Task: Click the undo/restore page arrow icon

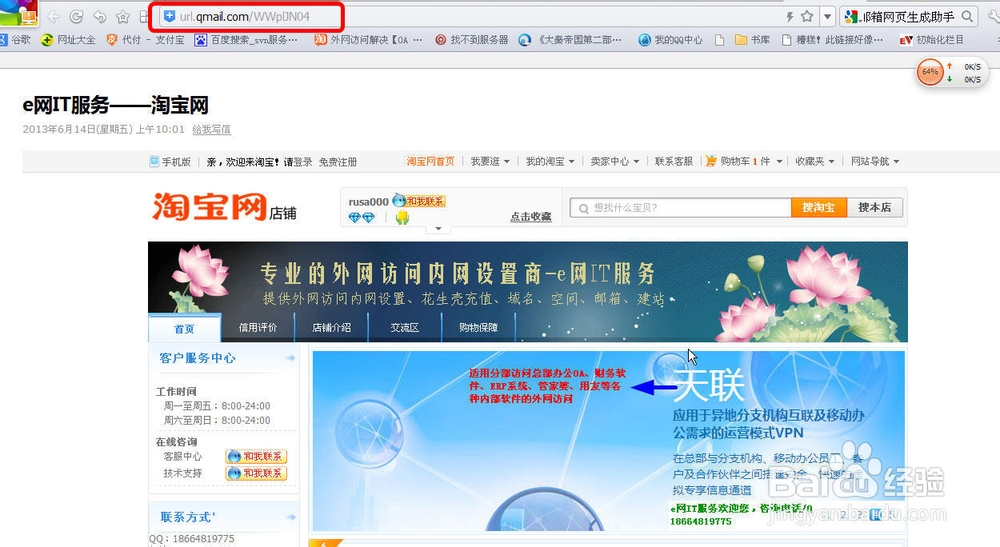Action: point(99,17)
